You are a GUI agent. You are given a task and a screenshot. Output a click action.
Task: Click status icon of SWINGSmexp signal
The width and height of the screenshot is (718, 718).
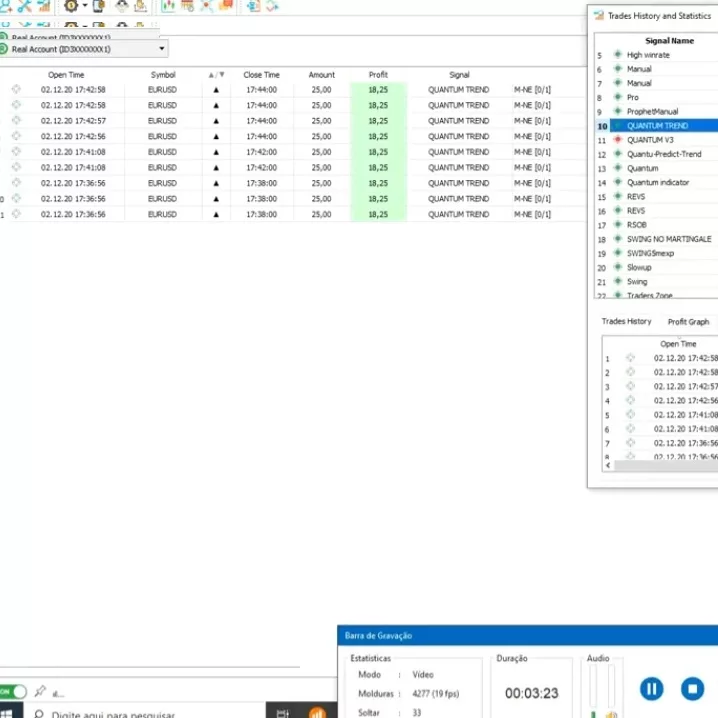coord(617,253)
